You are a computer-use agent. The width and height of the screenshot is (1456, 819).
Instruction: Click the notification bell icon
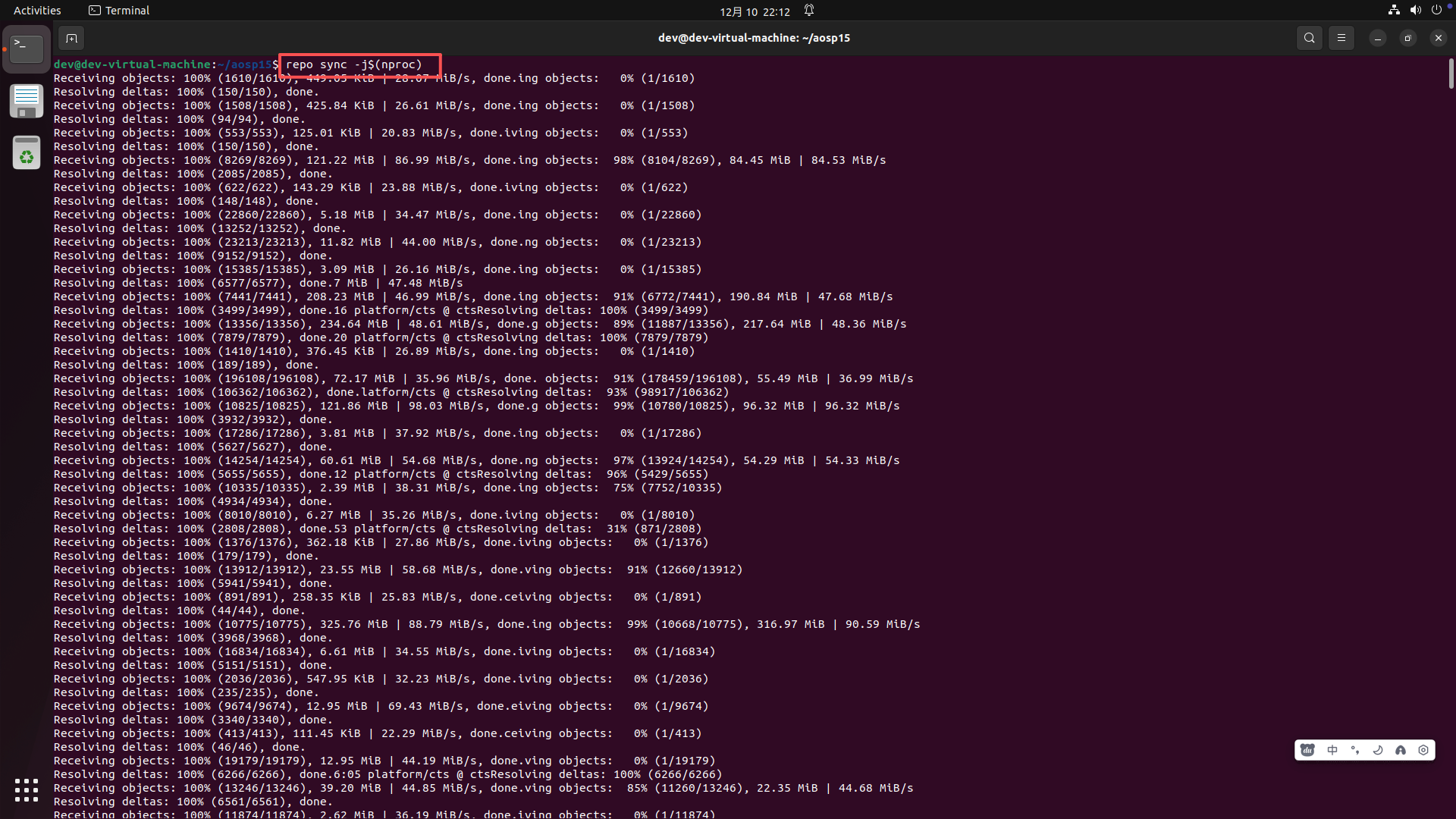(x=809, y=11)
